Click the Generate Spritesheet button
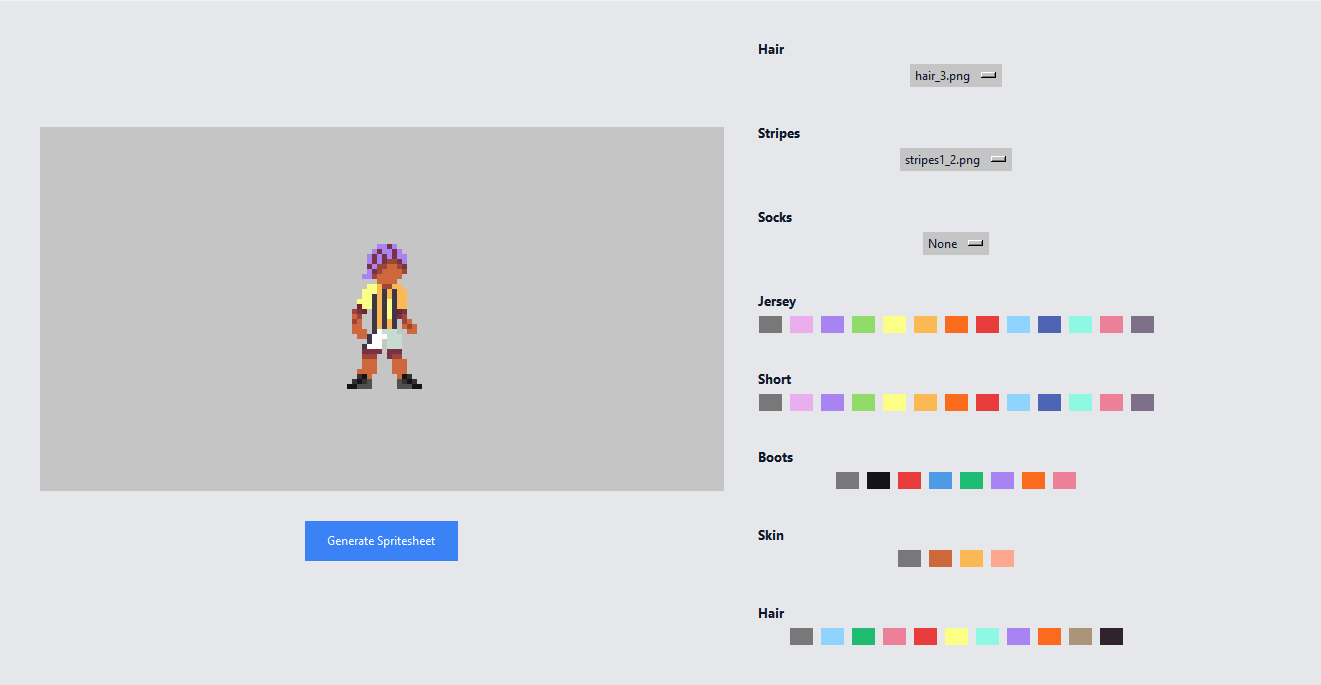The image size is (1321, 685). (x=381, y=541)
